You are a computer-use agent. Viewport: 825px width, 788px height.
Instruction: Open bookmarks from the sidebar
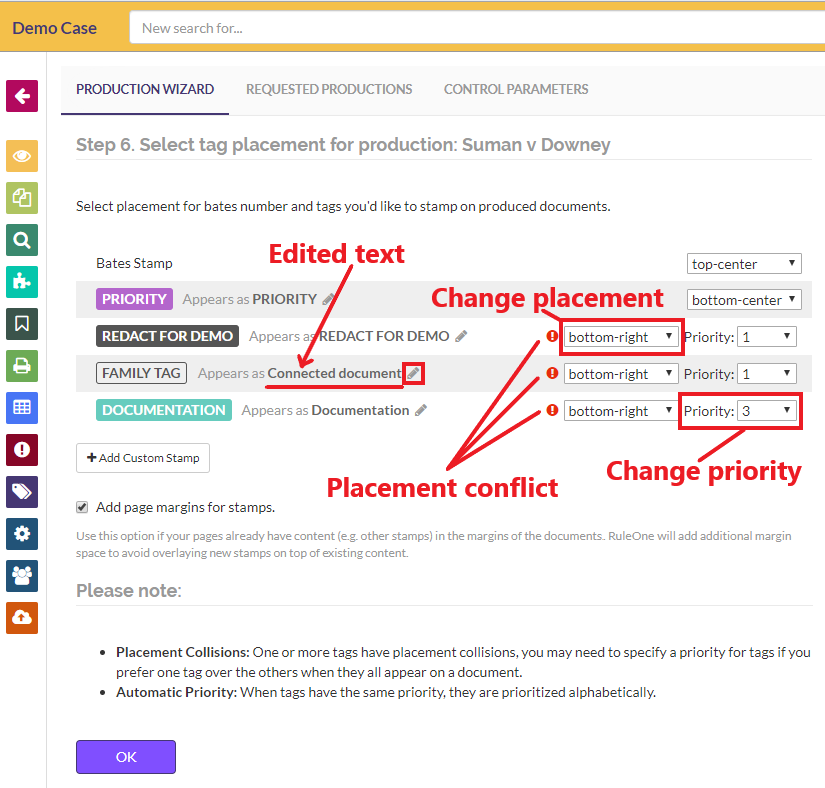click(22, 324)
